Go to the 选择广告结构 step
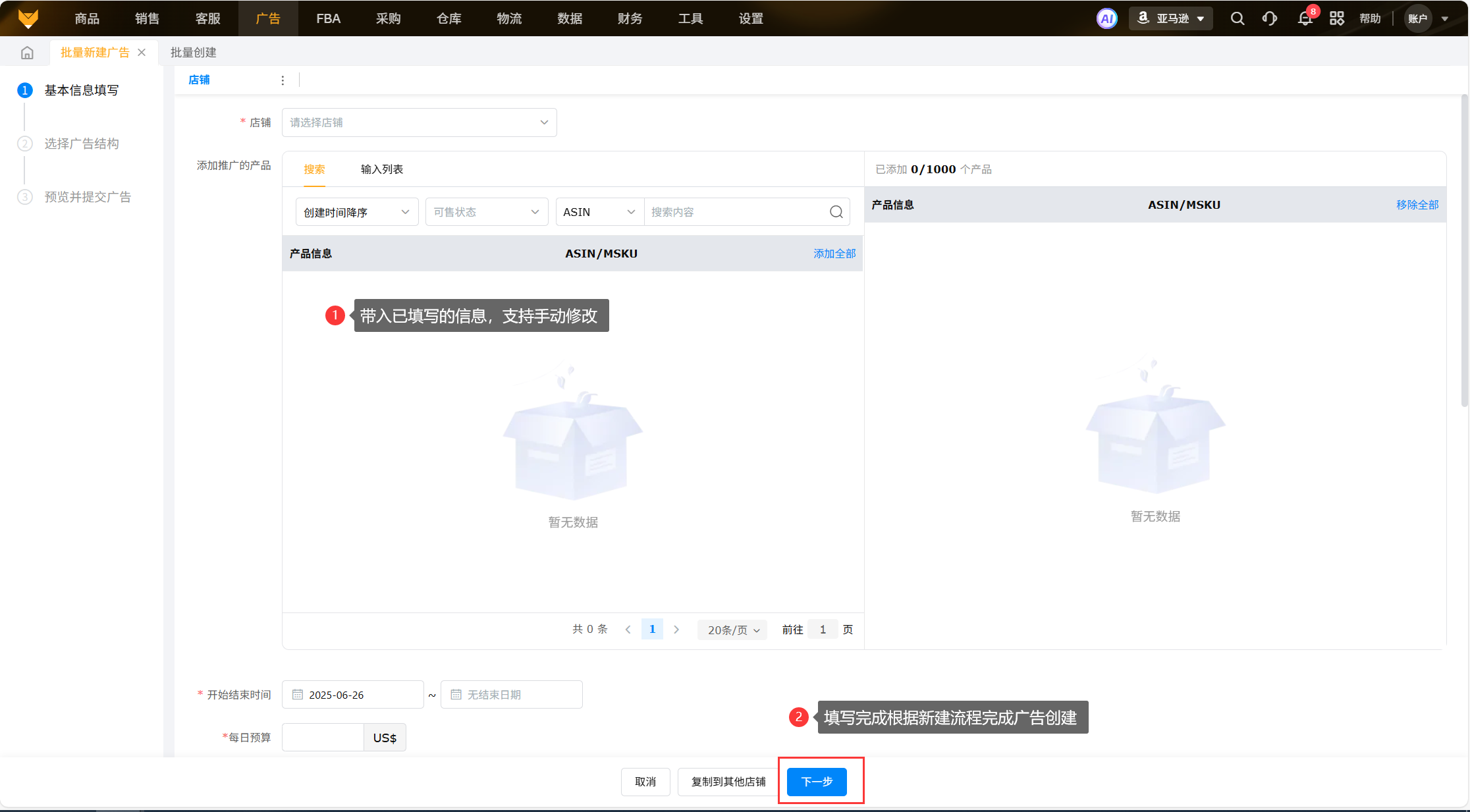This screenshot has width=1470, height=812. coord(82,144)
